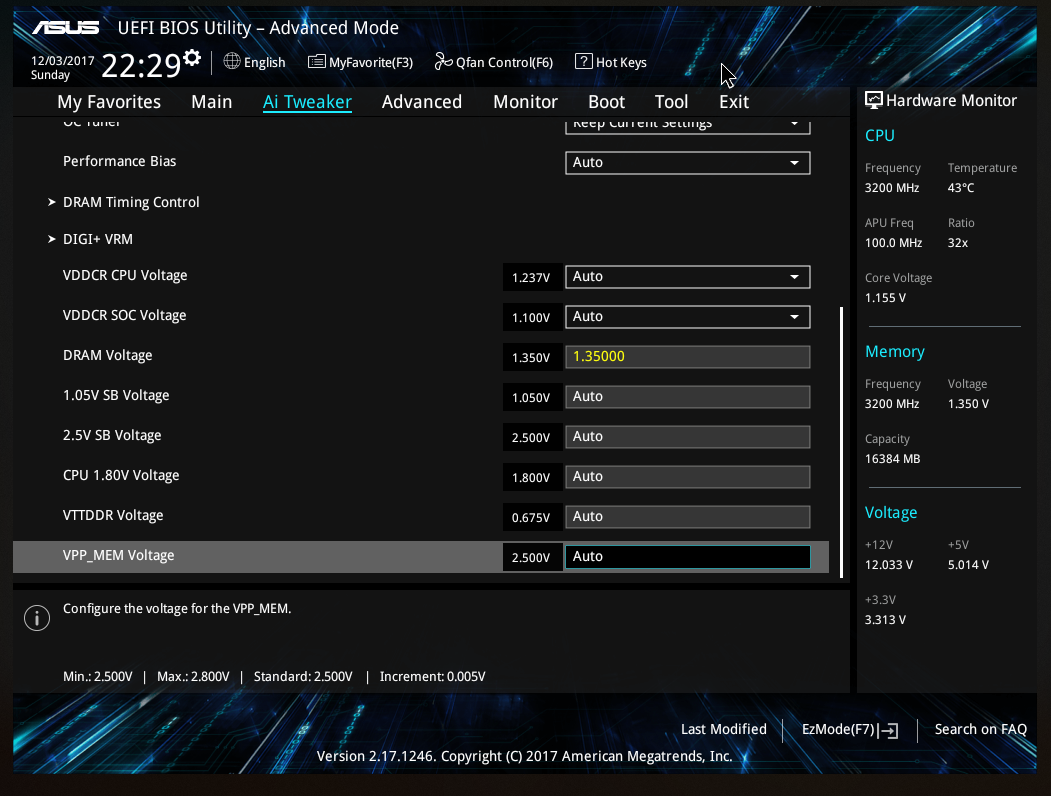Screen dimensions: 1051x796
Task: Click the 1.05V SB Voltage Auto field
Action: pyautogui.click(x=688, y=397)
